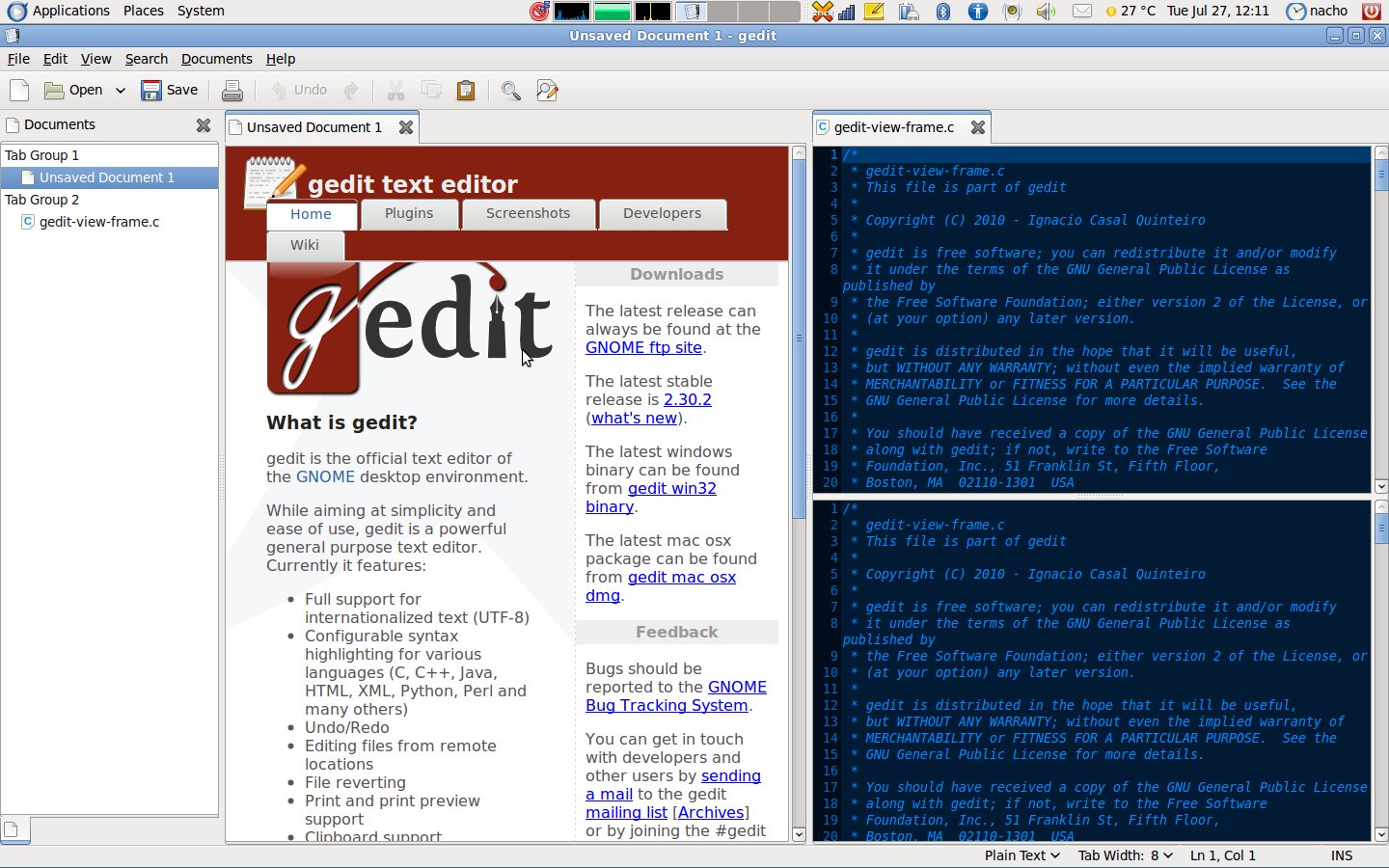Screen dimensions: 1389x868
Task: Open the Archives link
Action: 711,812
